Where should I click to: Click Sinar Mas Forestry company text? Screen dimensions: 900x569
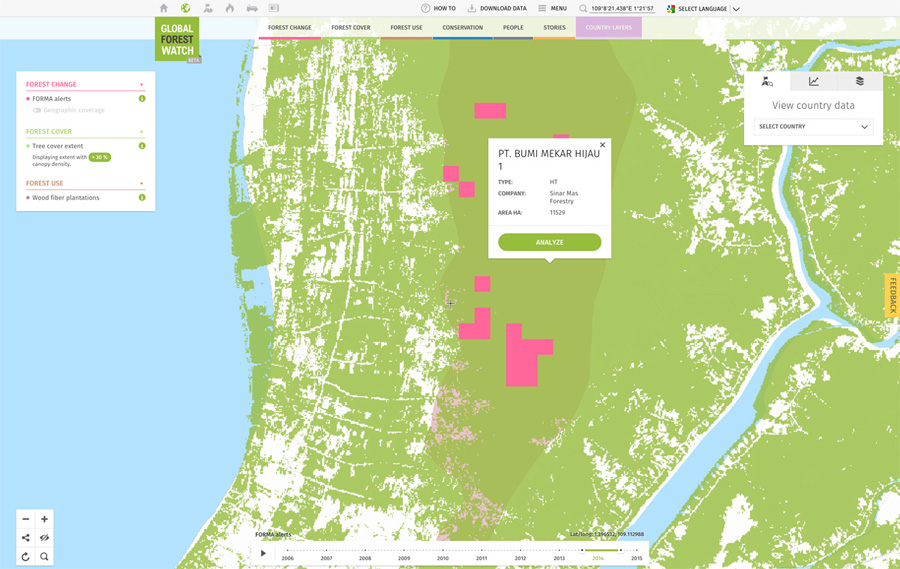563,197
